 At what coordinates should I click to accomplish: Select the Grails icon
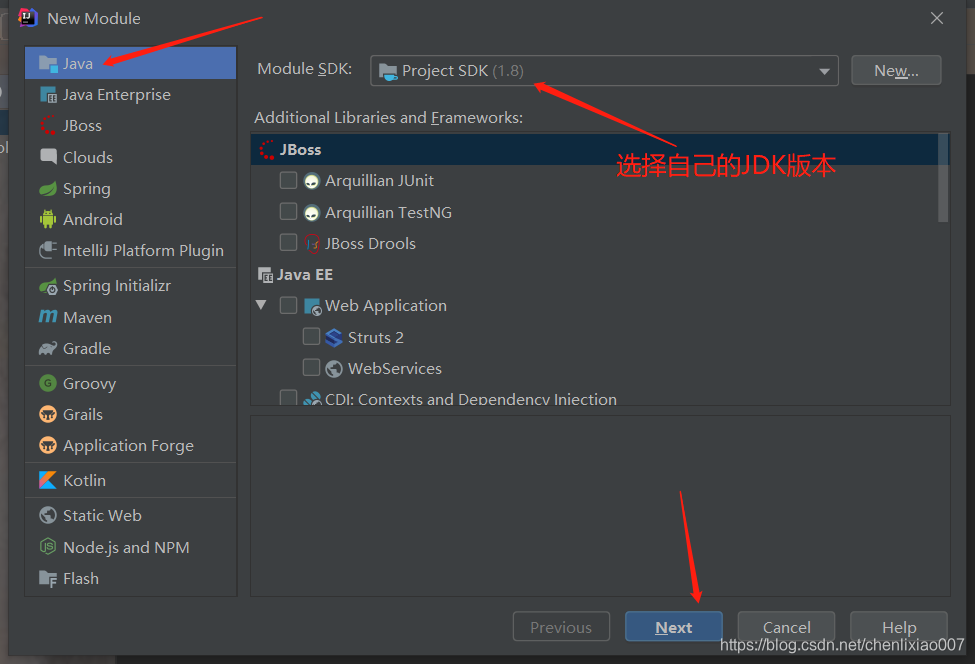pyautogui.click(x=48, y=414)
